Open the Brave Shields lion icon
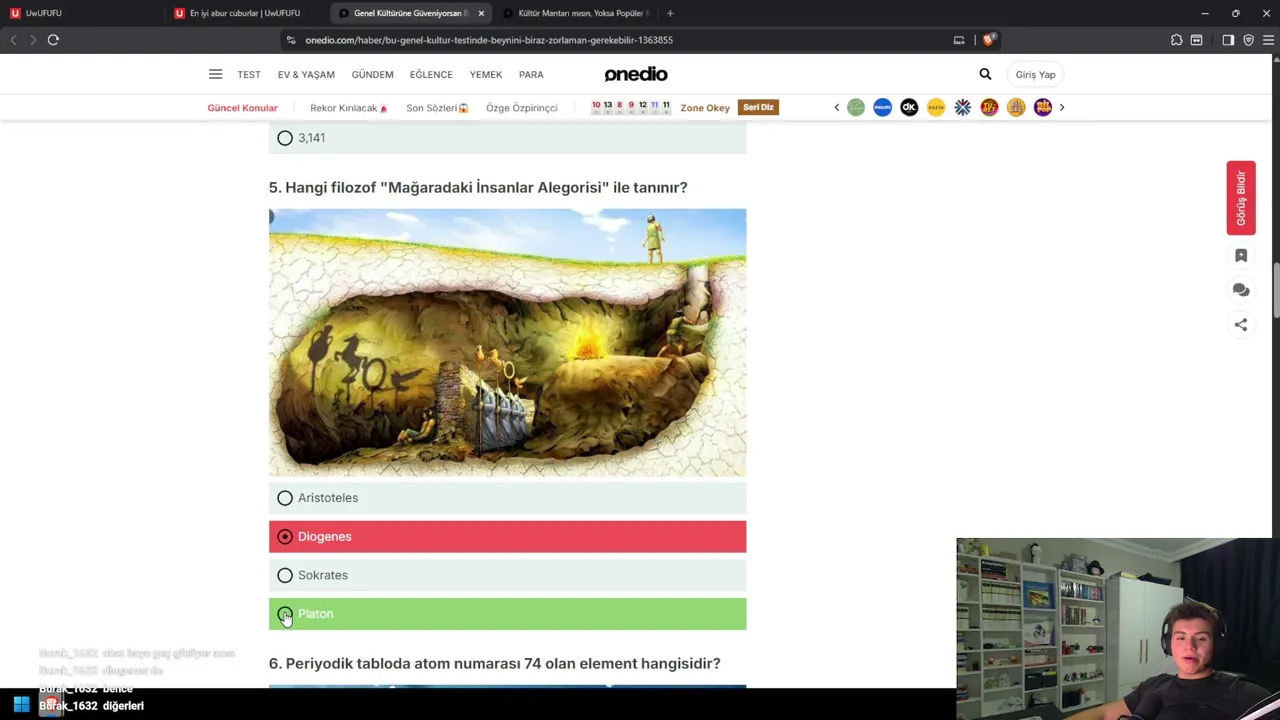The height and width of the screenshot is (720, 1280). (988, 40)
